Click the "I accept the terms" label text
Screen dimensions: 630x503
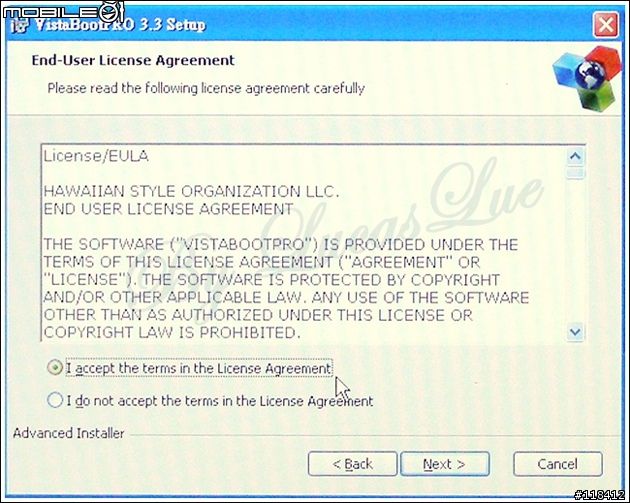coord(198,368)
